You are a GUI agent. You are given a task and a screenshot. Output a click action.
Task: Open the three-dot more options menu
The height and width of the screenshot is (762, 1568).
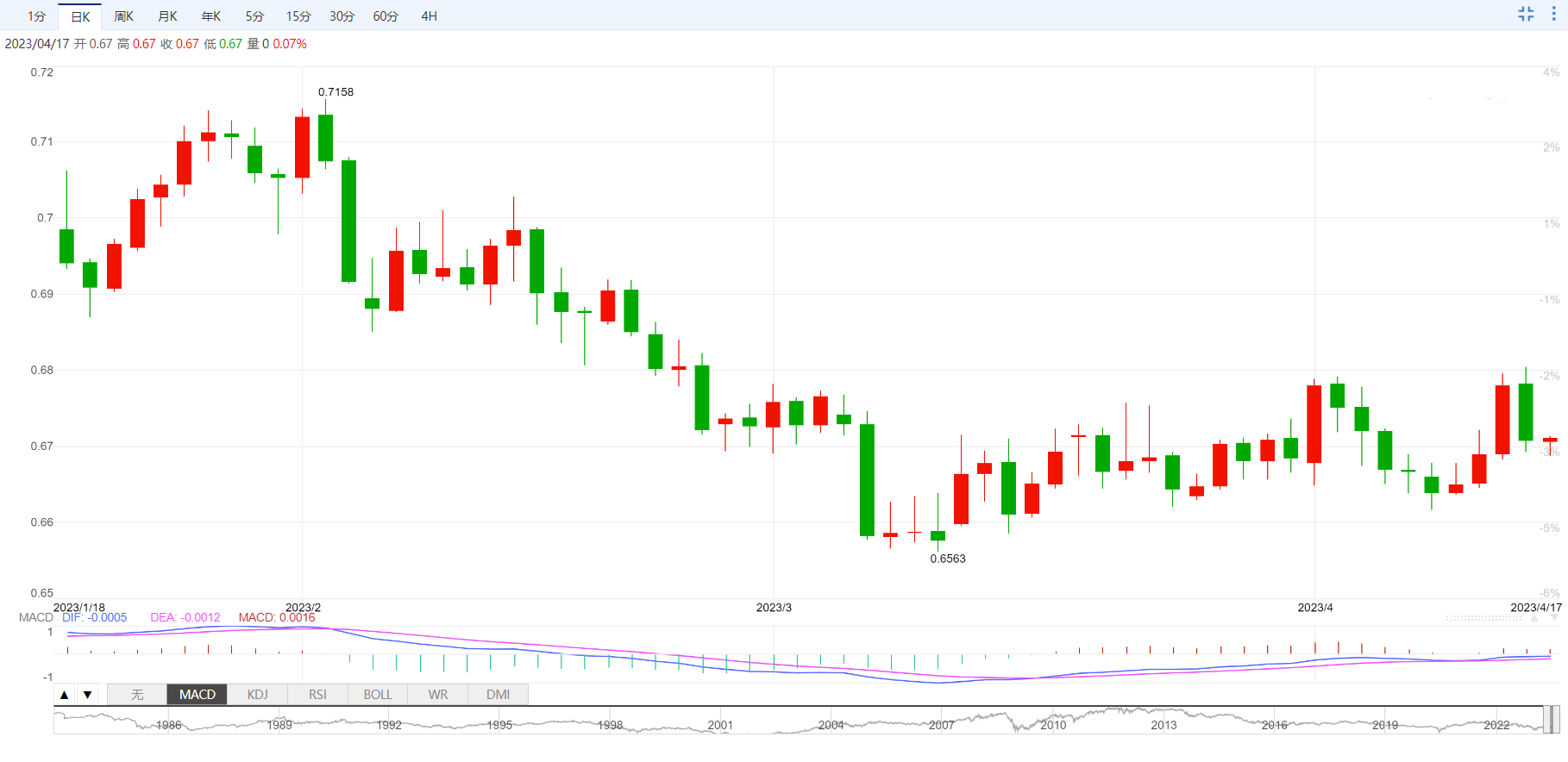(1553, 14)
